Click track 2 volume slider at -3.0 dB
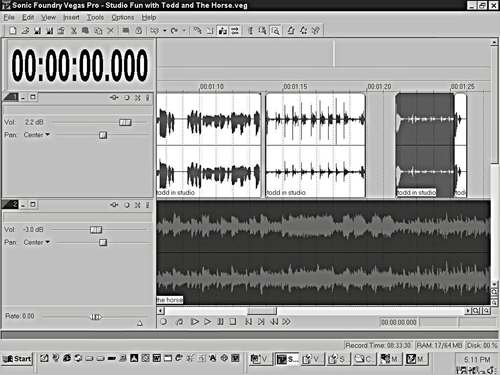The height and width of the screenshot is (375, 500). pyautogui.click(x=96, y=230)
